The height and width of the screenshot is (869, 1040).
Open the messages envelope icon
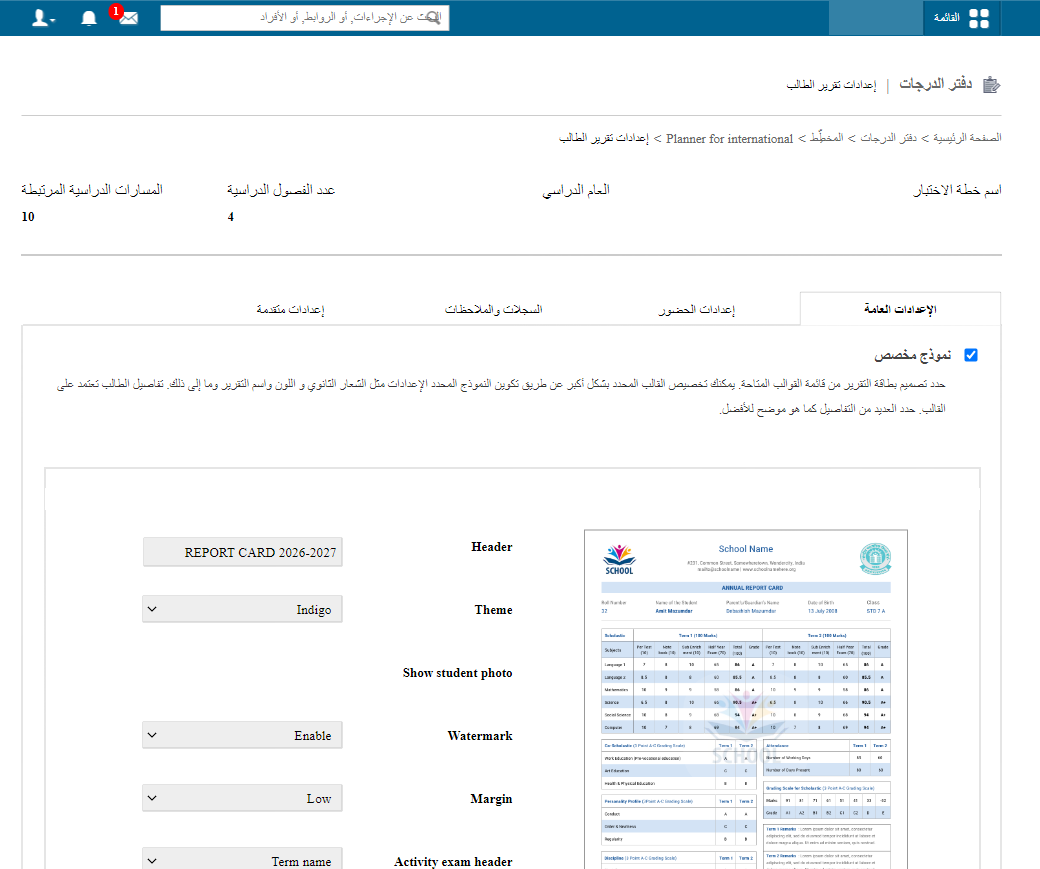coord(129,18)
